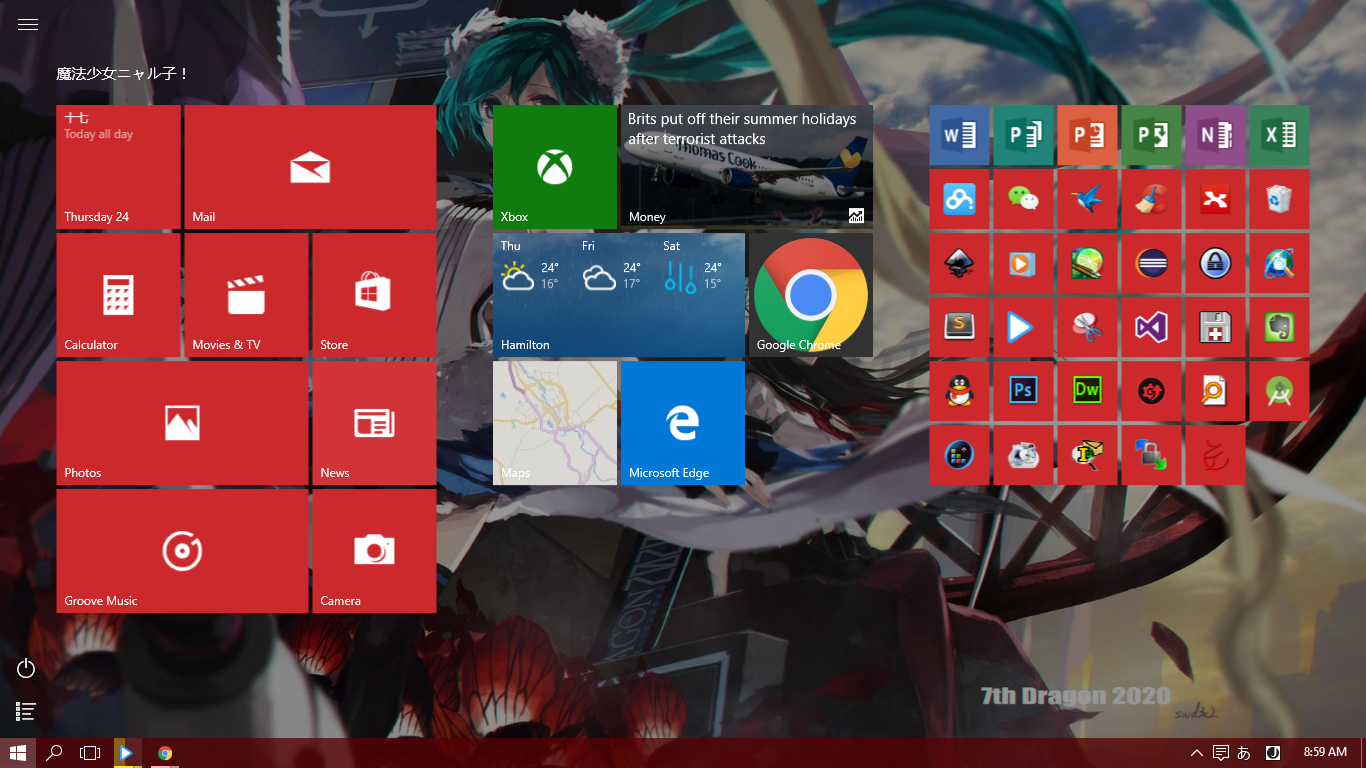Open Task View on the taskbar
Viewport: 1366px width, 768px height.
pyautogui.click(x=91, y=753)
